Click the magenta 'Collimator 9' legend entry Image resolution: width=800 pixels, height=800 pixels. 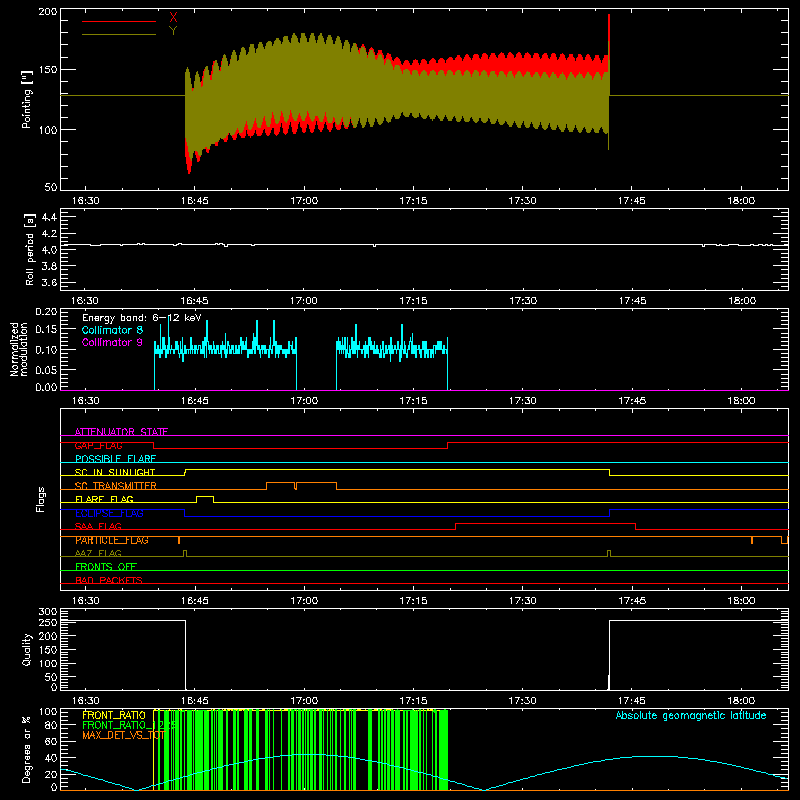pyautogui.click(x=112, y=342)
